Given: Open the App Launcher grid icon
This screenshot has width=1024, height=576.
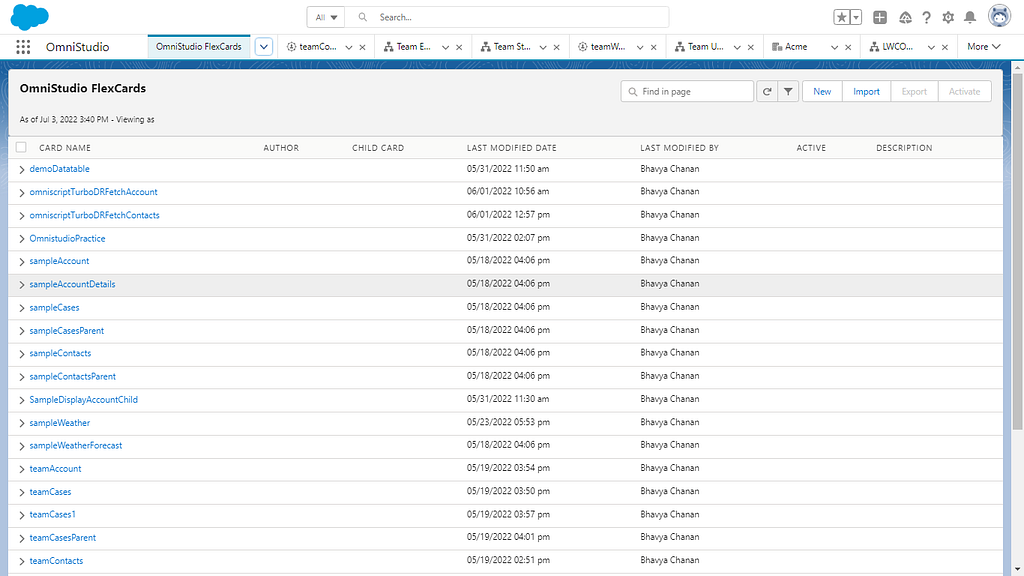Looking at the screenshot, I should click(23, 47).
